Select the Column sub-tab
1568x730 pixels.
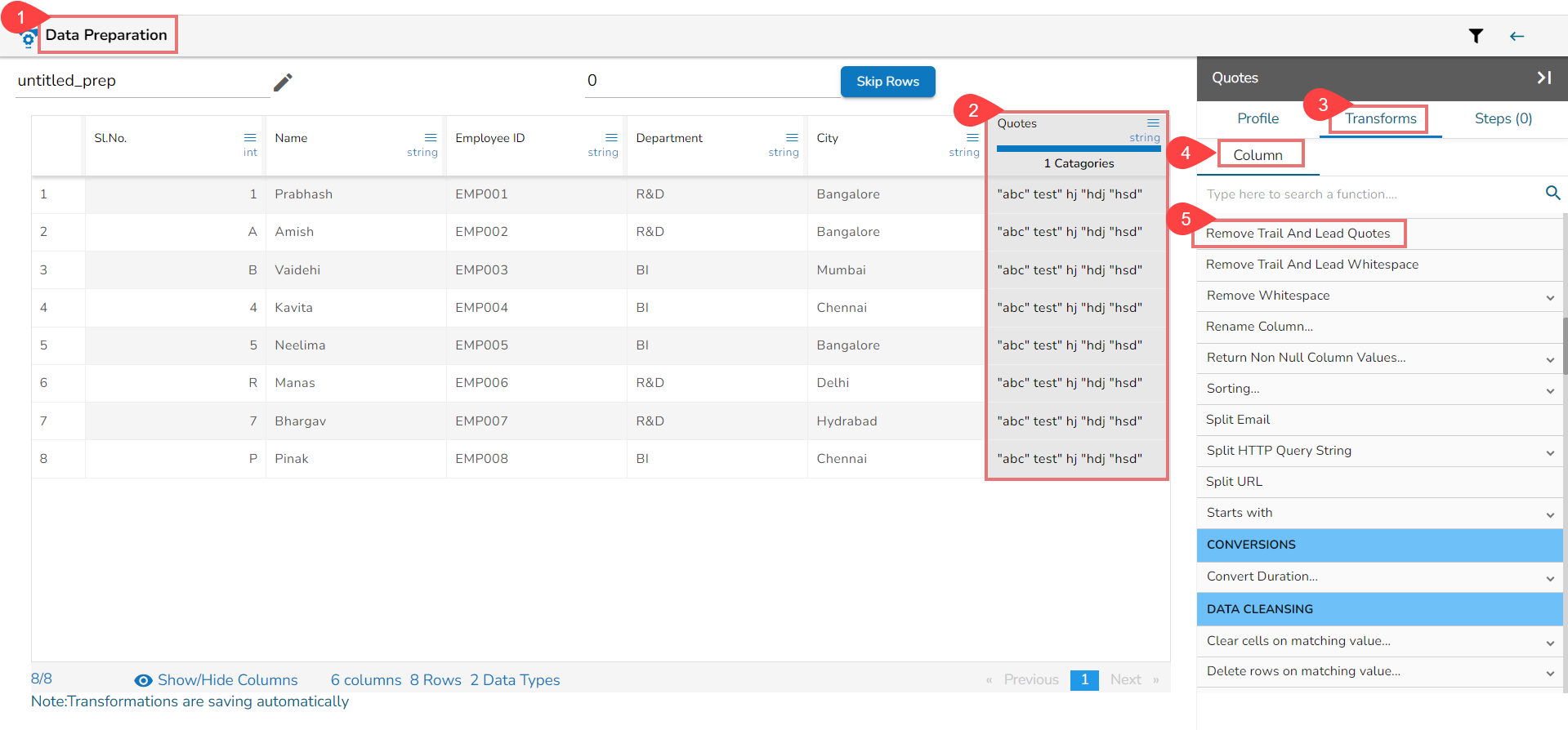(1258, 155)
